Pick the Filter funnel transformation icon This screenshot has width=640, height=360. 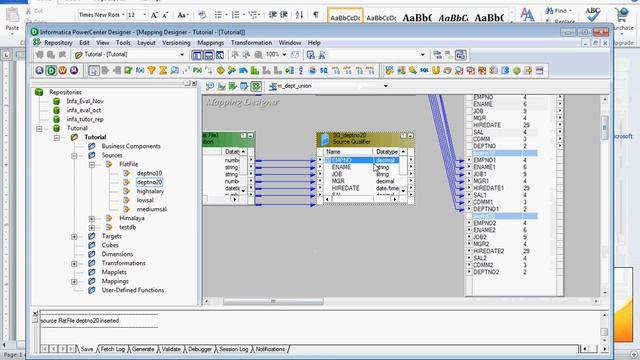151,71
